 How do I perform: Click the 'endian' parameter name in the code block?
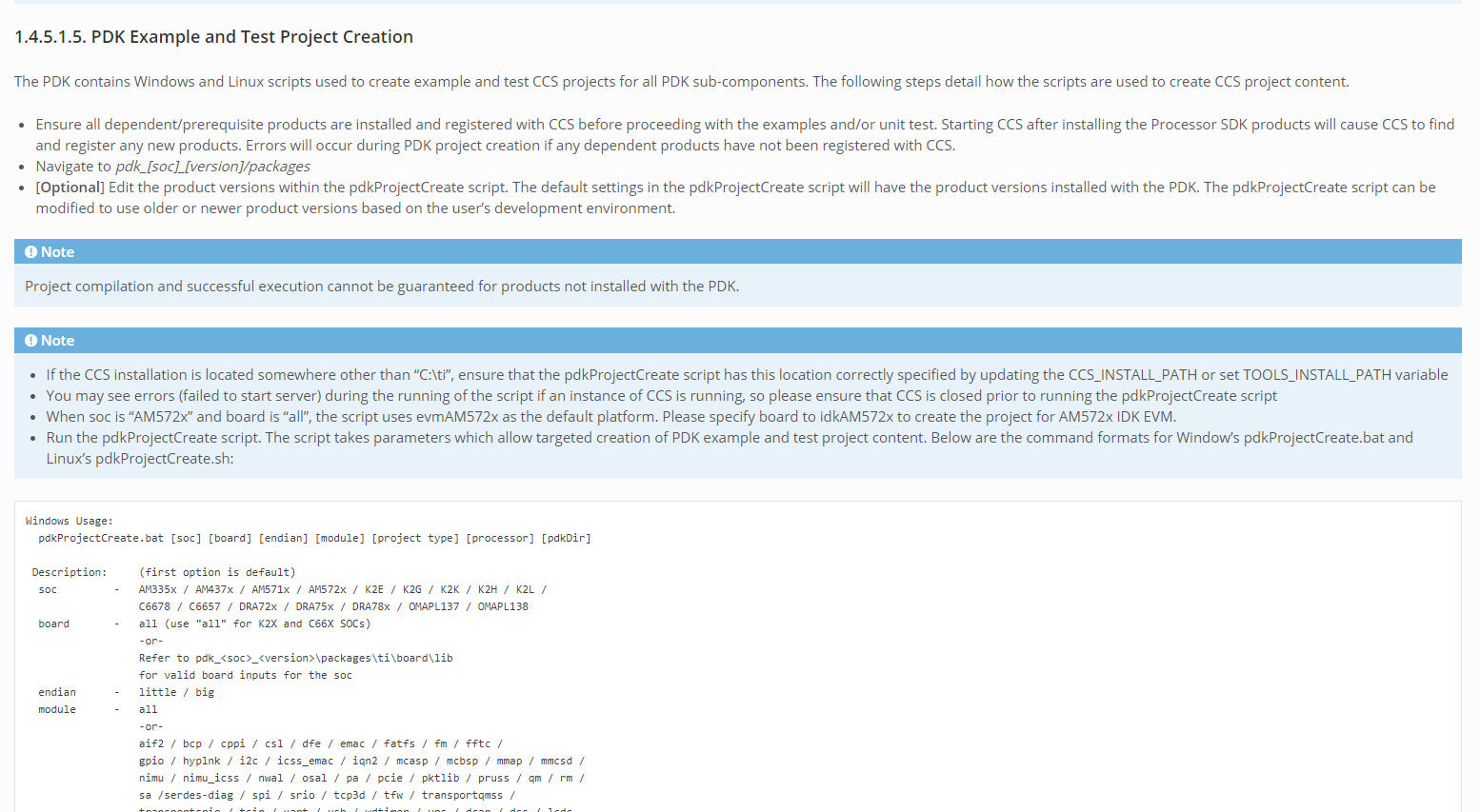pyautogui.click(x=57, y=693)
